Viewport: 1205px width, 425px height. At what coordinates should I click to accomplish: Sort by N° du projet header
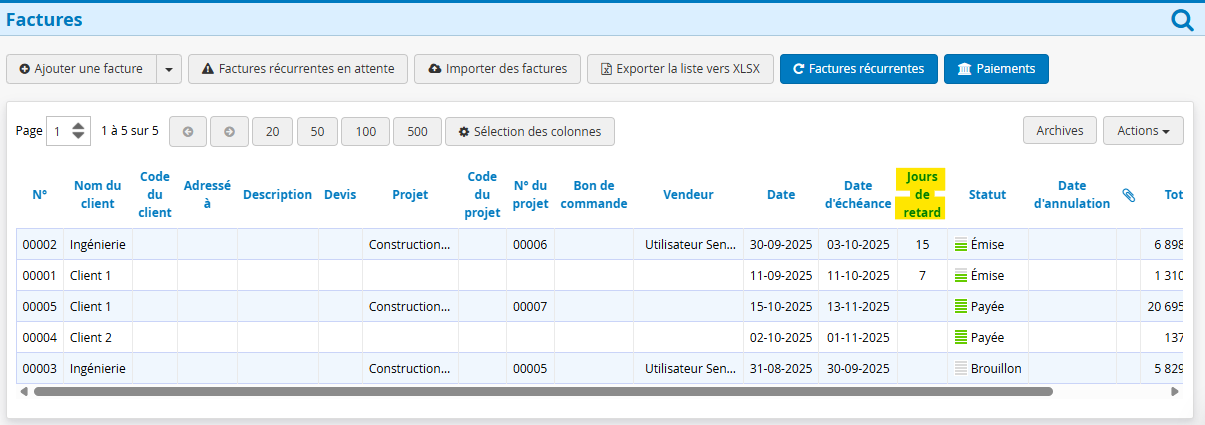(531, 195)
